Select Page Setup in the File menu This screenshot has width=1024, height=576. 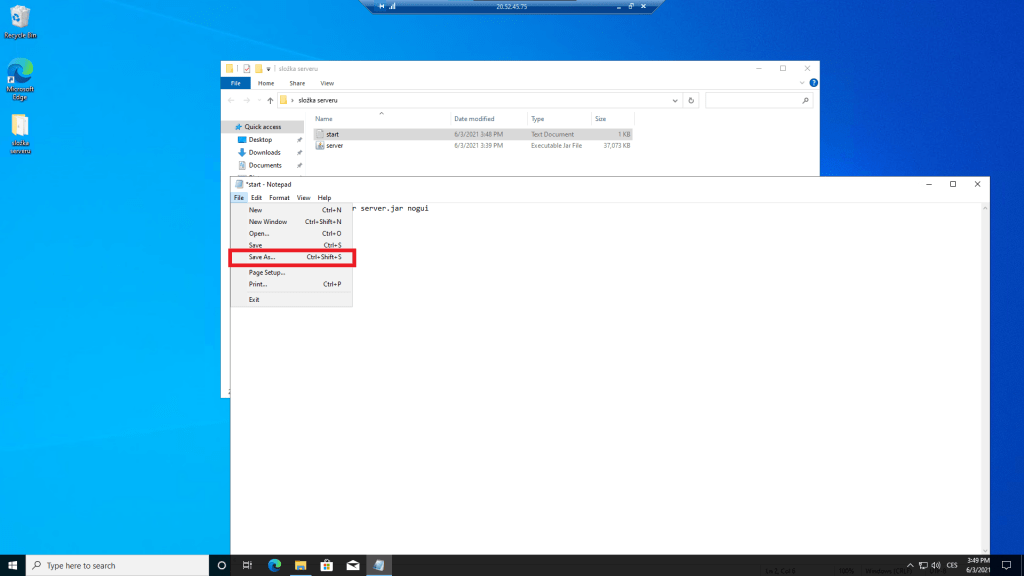(267, 272)
